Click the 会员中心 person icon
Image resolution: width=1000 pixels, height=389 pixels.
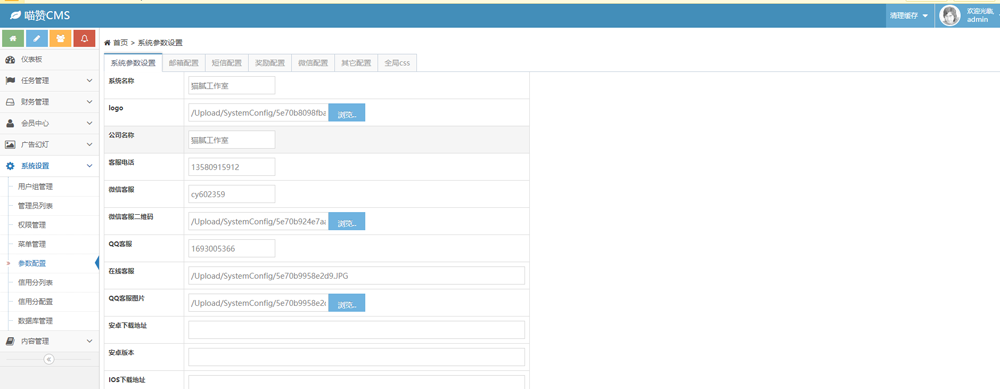(10, 123)
